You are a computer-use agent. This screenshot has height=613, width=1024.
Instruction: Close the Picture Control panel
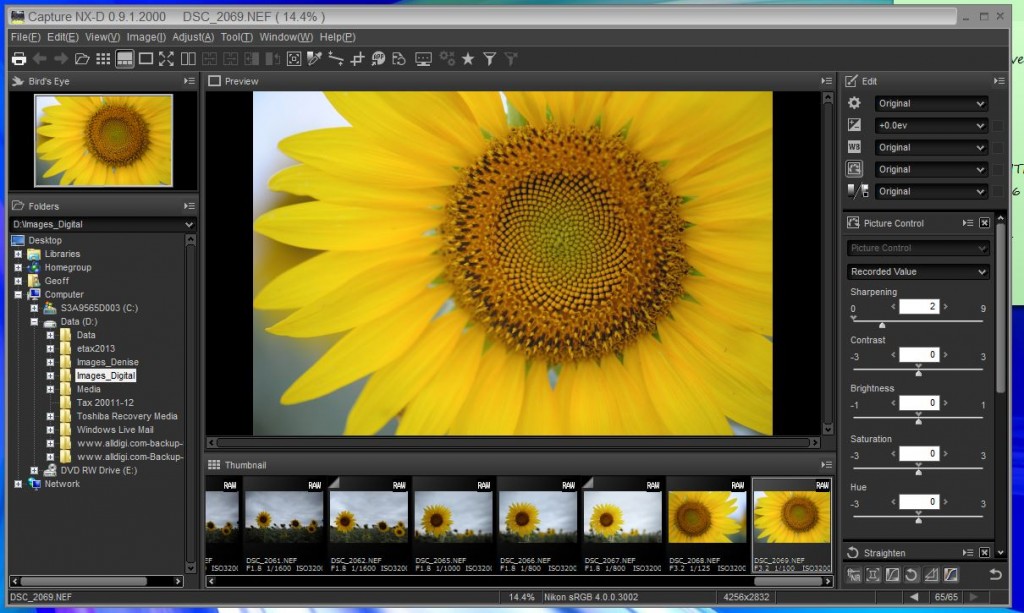[x=984, y=223]
